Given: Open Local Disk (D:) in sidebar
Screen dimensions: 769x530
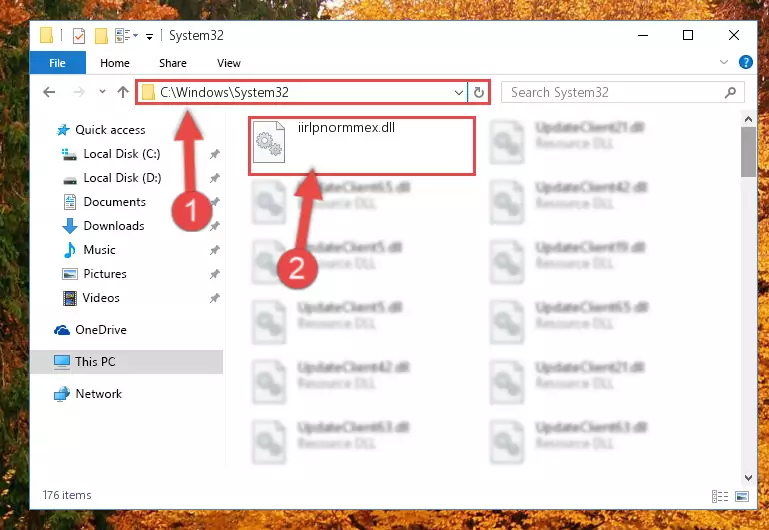Looking at the screenshot, I should point(122,178).
